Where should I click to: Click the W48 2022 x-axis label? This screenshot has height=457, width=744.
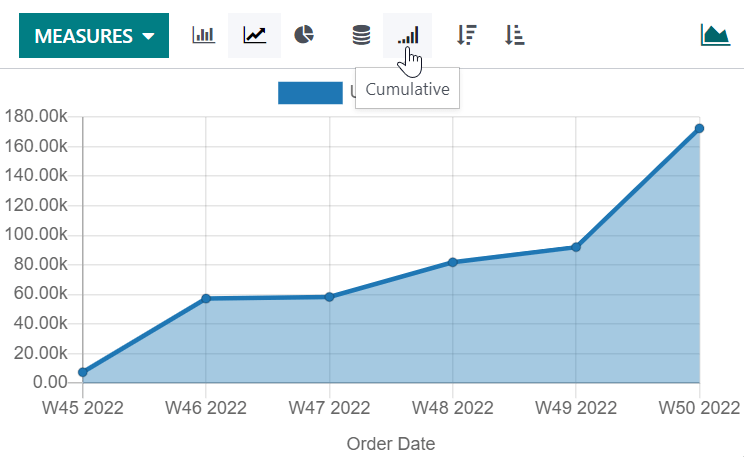(x=453, y=408)
